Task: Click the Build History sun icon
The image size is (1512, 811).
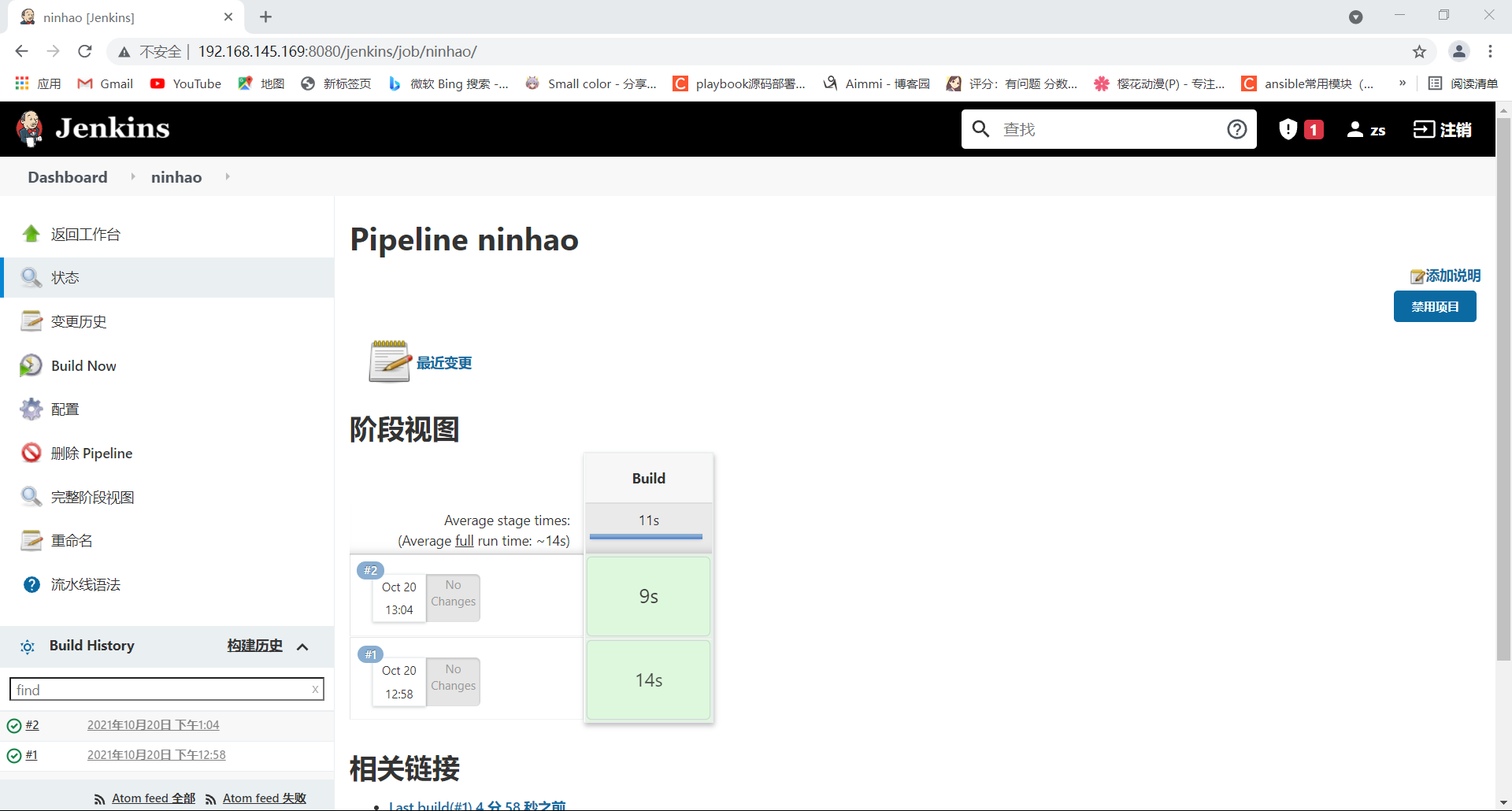Action: pos(28,646)
